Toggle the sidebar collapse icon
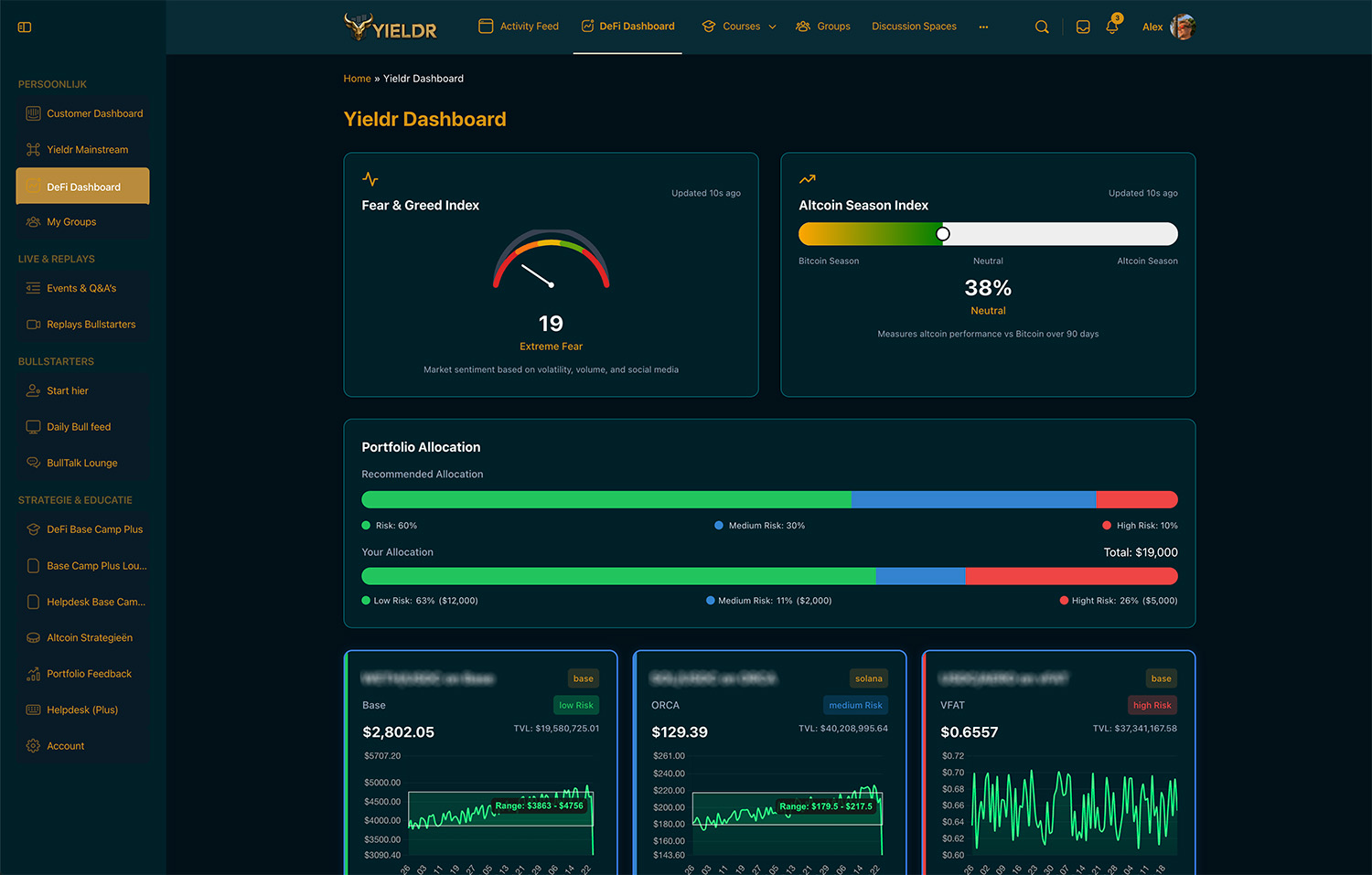This screenshot has height=875, width=1372. [25, 27]
